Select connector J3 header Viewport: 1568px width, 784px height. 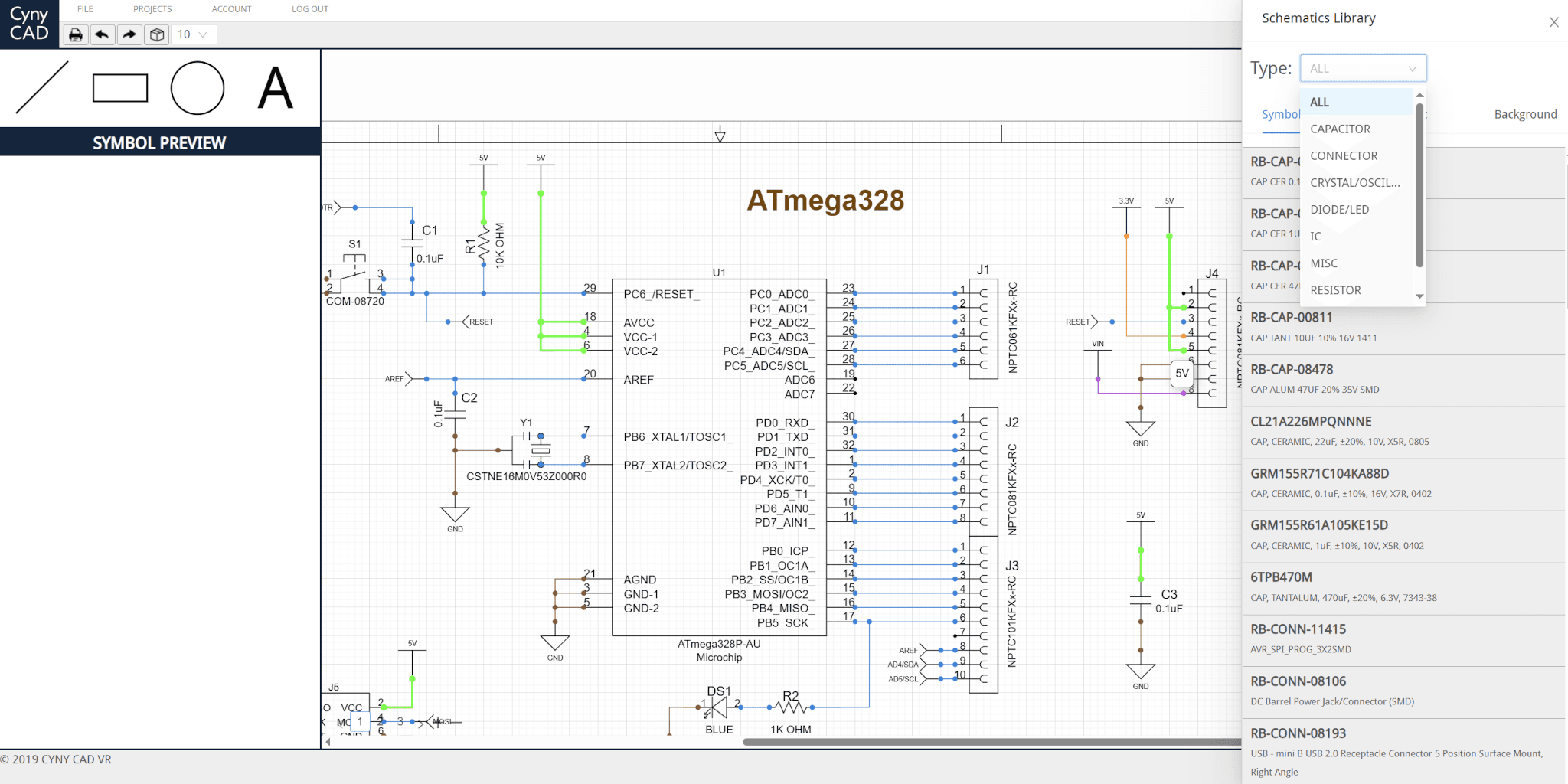coord(983,615)
